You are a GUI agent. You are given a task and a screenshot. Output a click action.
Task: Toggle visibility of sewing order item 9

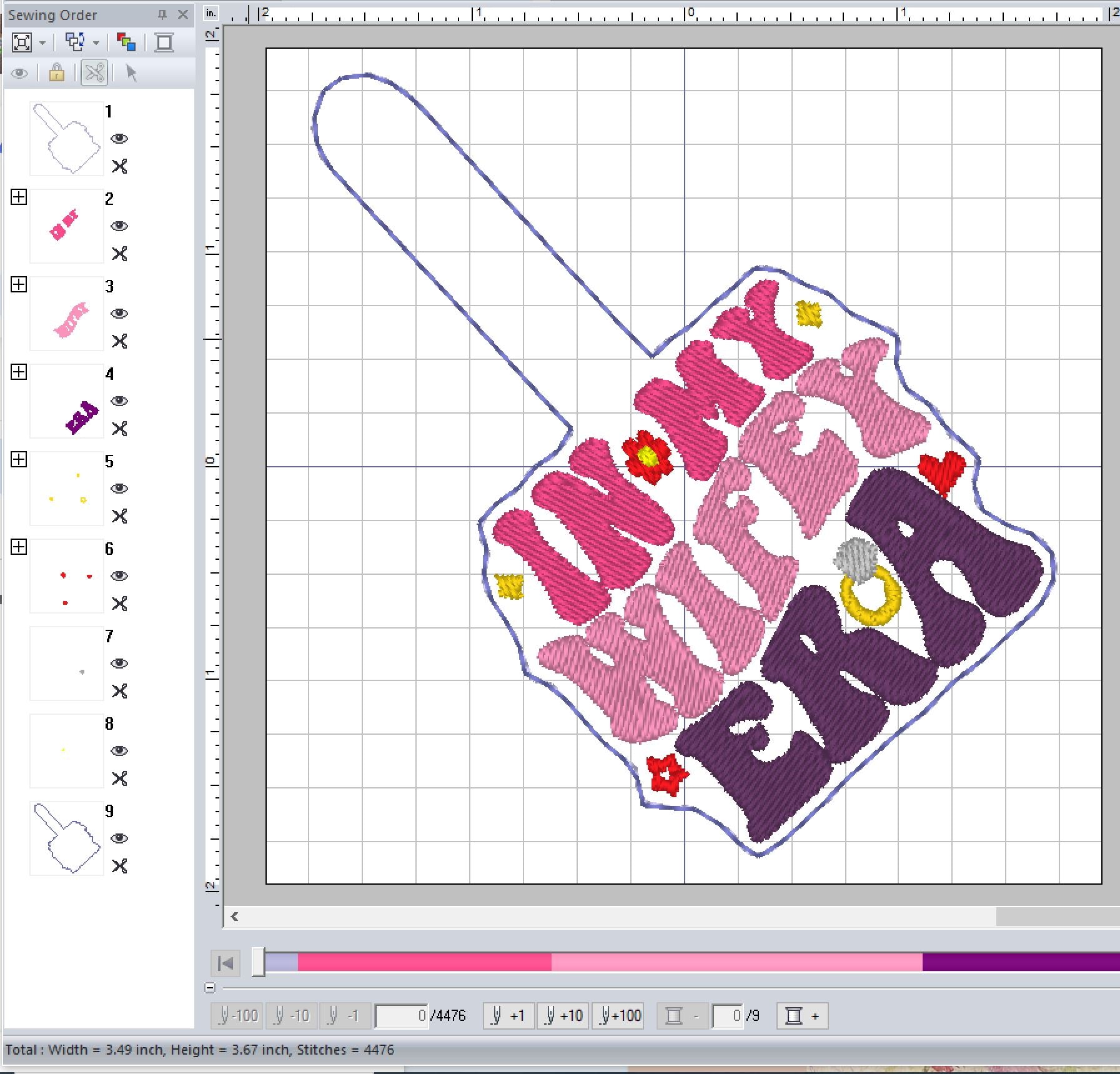[x=119, y=838]
